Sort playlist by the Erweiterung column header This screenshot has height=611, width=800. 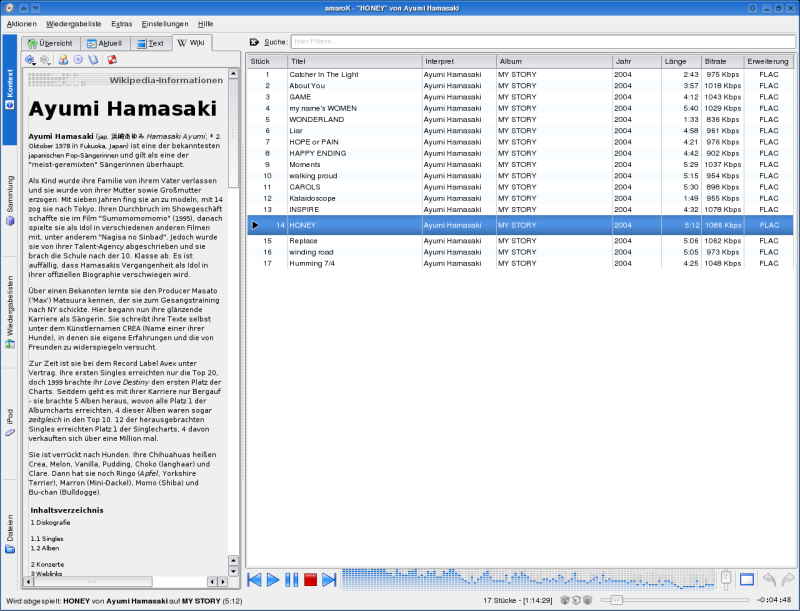(768, 61)
